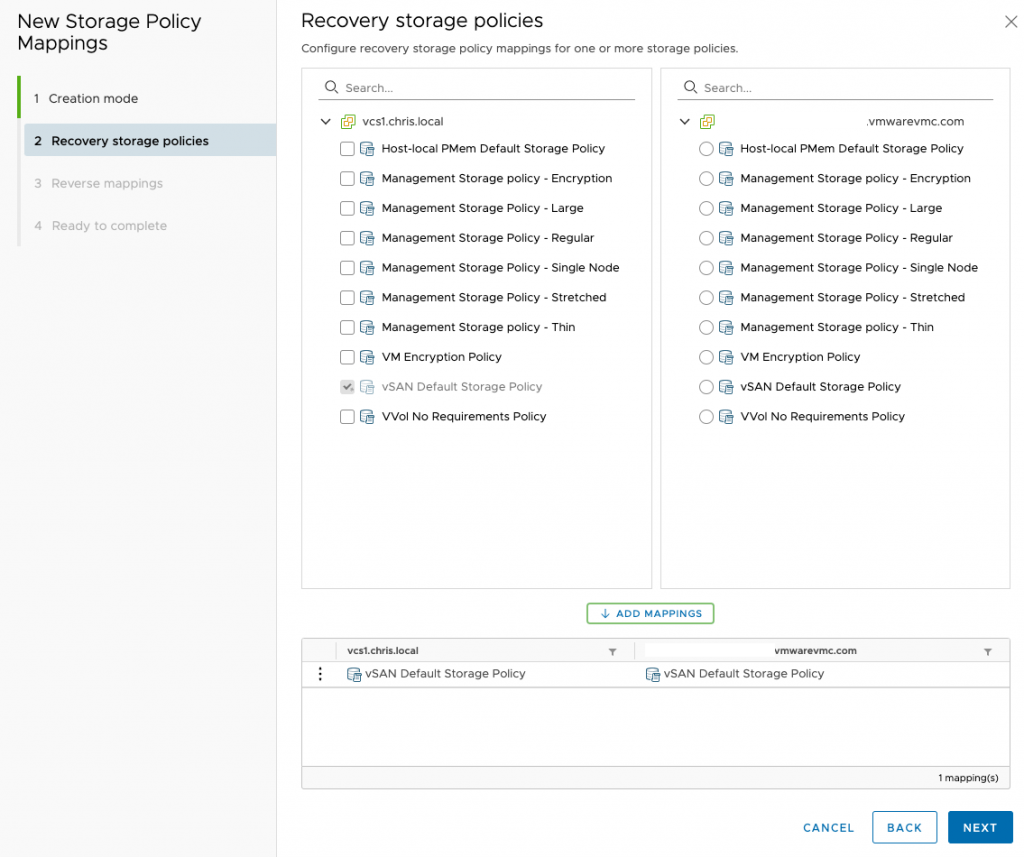1024x857 pixels.
Task: Check left Management Storage policy - Thin
Action: pyautogui.click(x=347, y=327)
